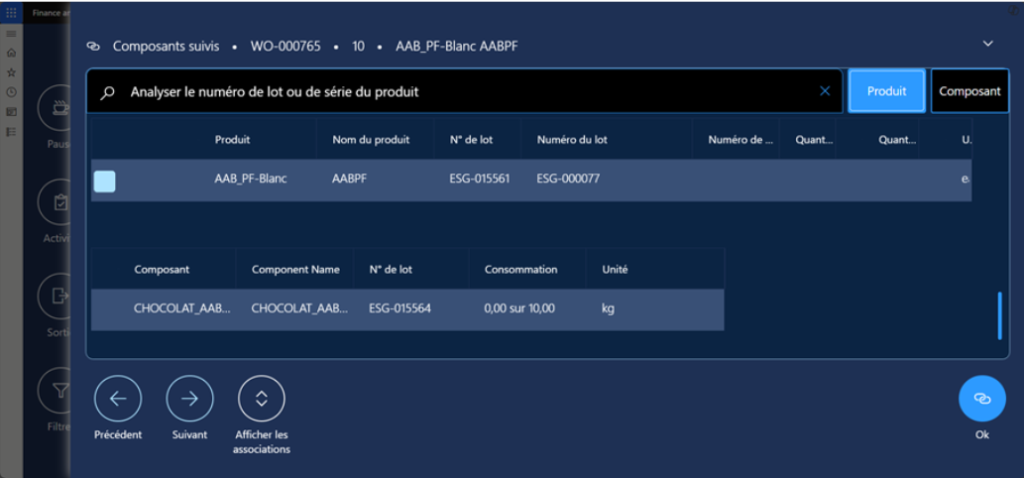The width and height of the screenshot is (1024, 478).
Task: Clear the search field with X icon
Action: point(825,91)
